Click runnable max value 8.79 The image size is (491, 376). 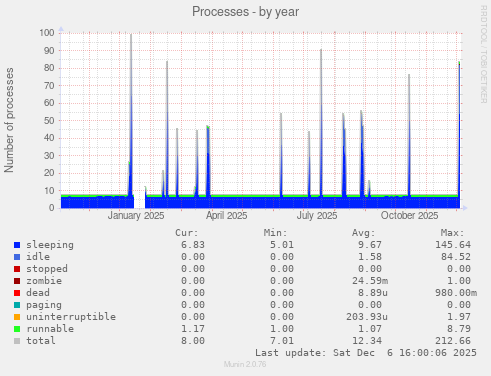pos(459,329)
